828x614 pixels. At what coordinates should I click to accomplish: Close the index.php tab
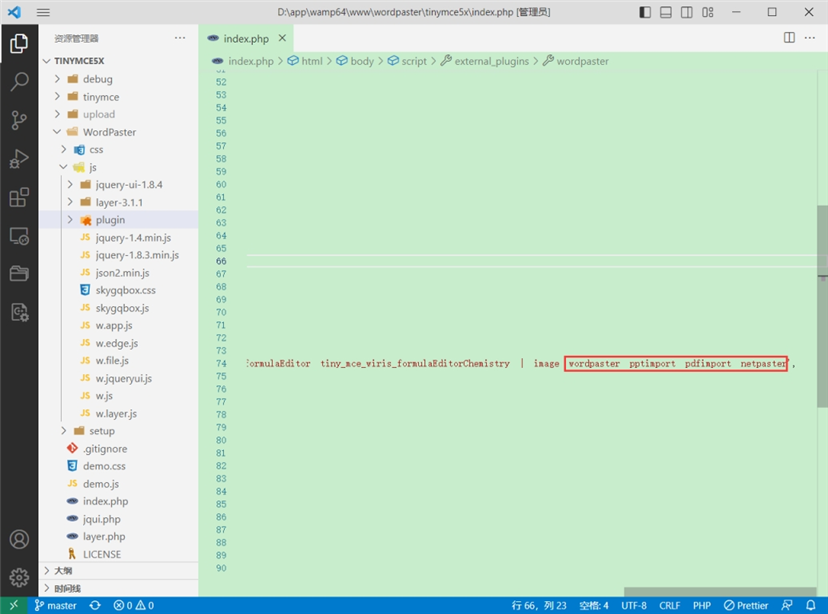point(282,38)
